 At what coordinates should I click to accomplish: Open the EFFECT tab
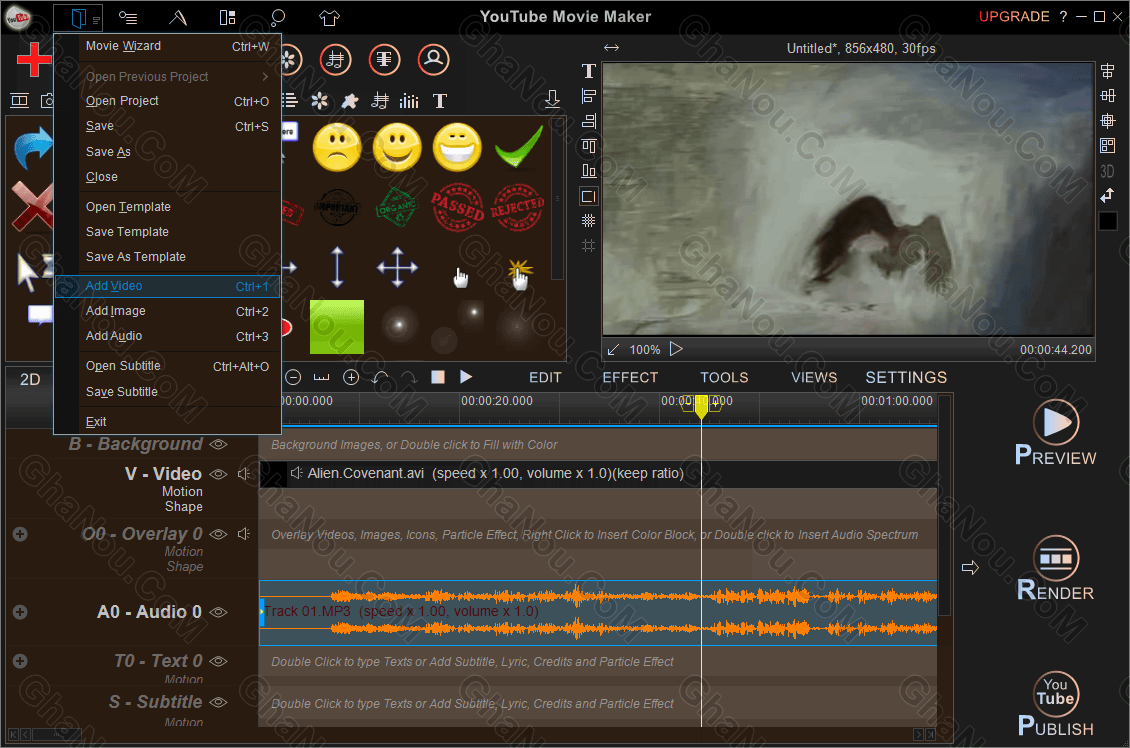[x=630, y=378]
